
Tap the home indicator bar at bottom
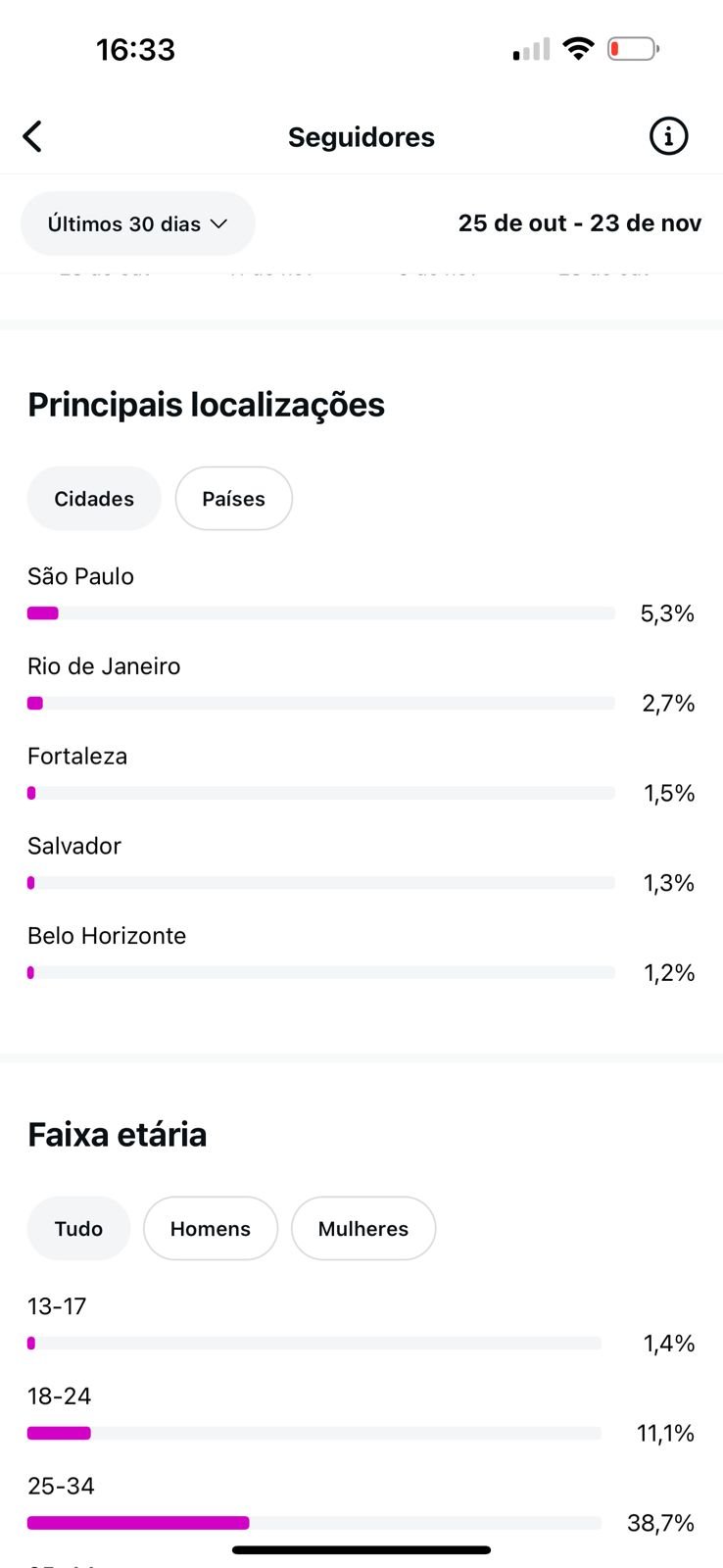click(361, 1550)
